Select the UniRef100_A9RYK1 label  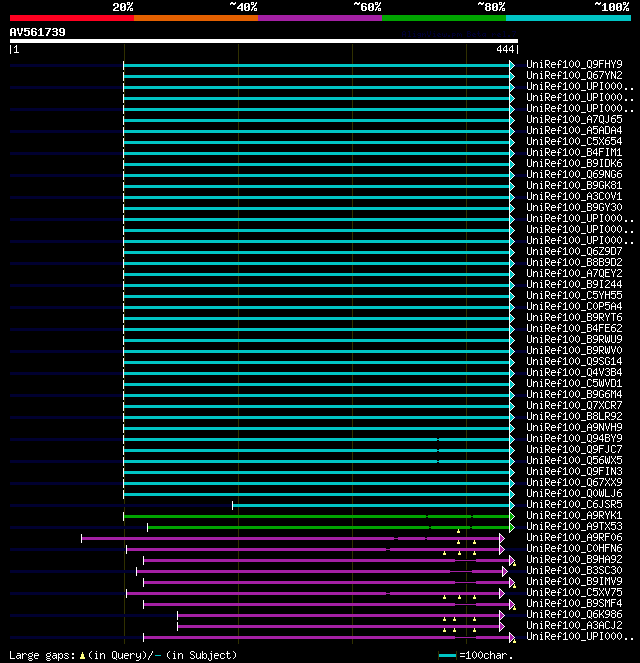click(574, 515)
